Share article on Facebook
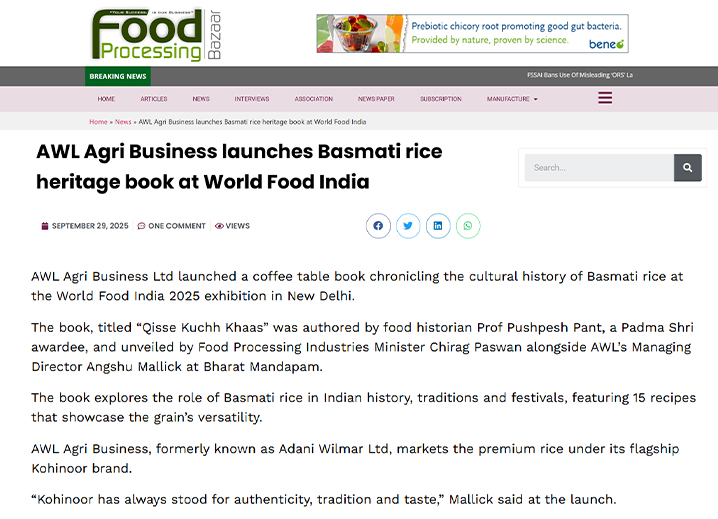The image size is (718, 519). pos(378,226)
